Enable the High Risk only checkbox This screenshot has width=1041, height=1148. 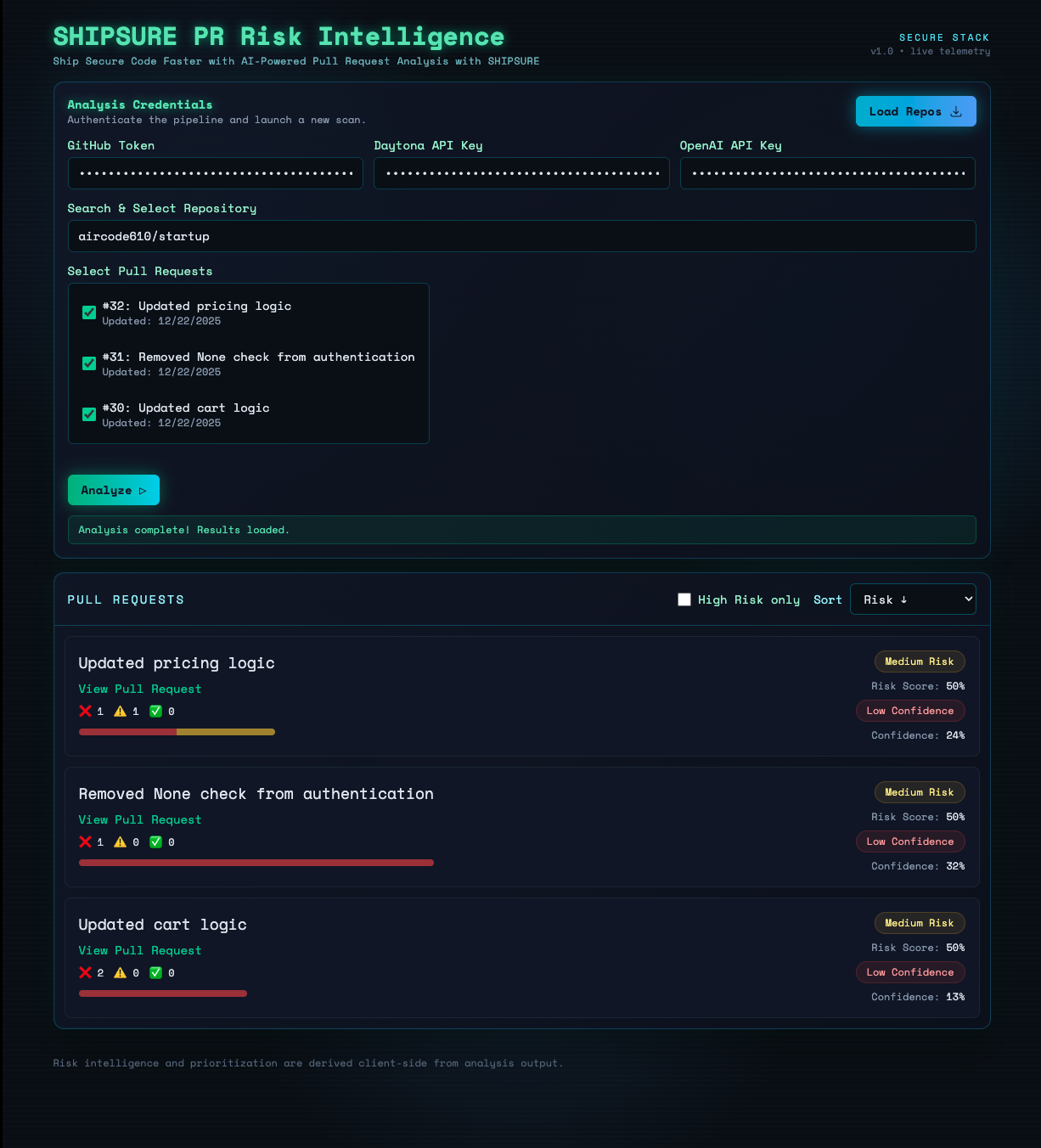coord(684,599)
